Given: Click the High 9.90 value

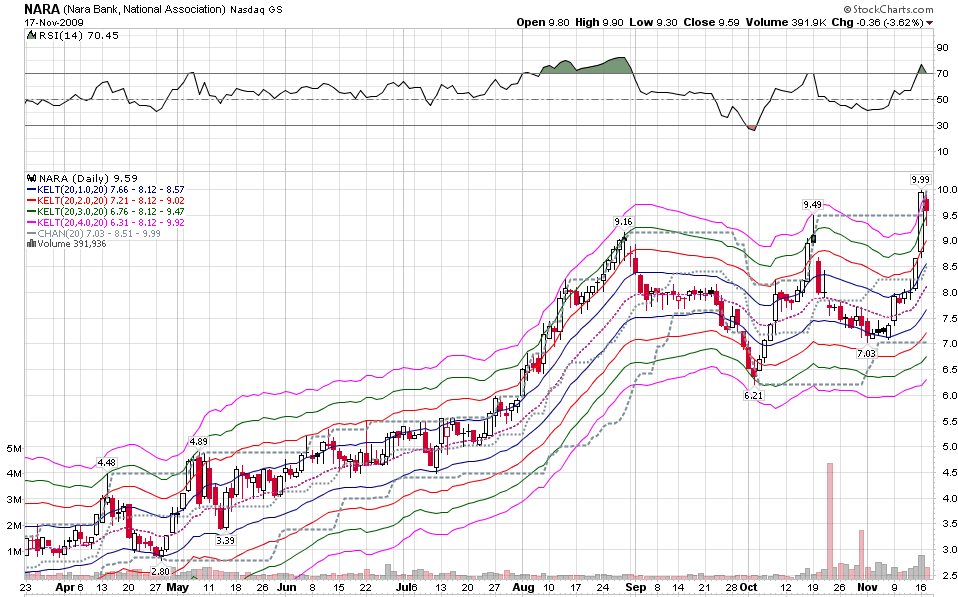Looking at the screenshot, I should point(599,22).
